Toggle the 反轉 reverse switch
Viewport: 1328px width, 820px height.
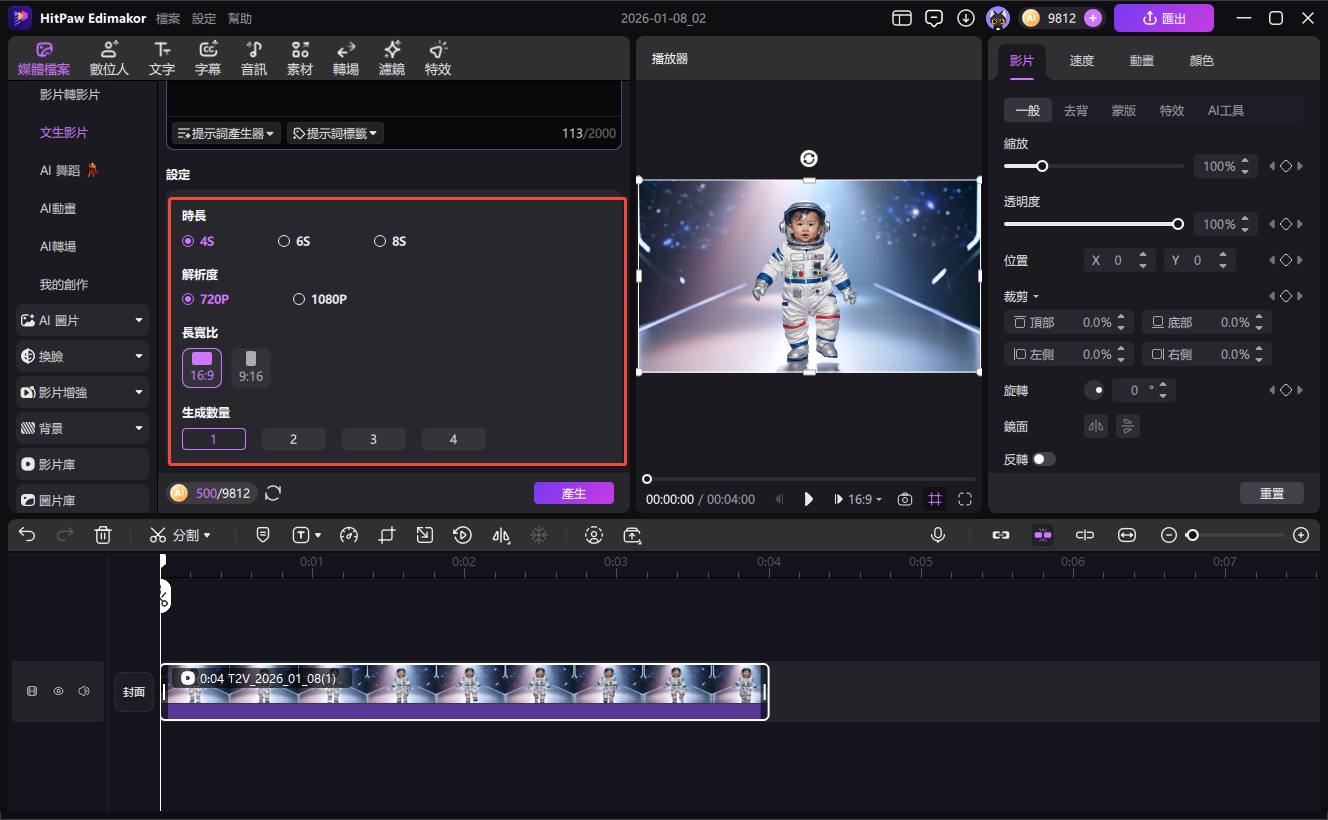pos(1043,459)
